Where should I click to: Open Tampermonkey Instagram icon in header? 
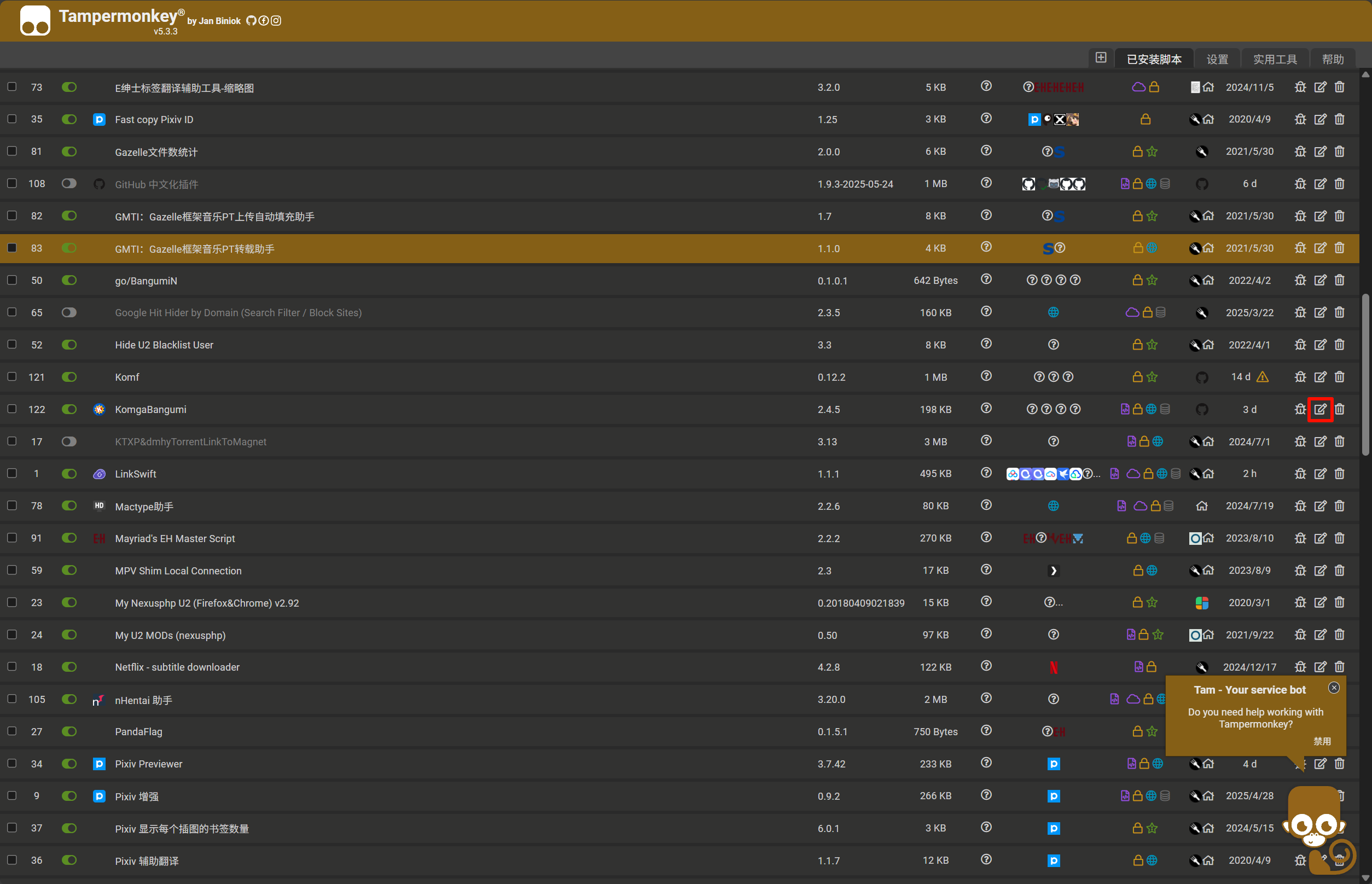276,21
